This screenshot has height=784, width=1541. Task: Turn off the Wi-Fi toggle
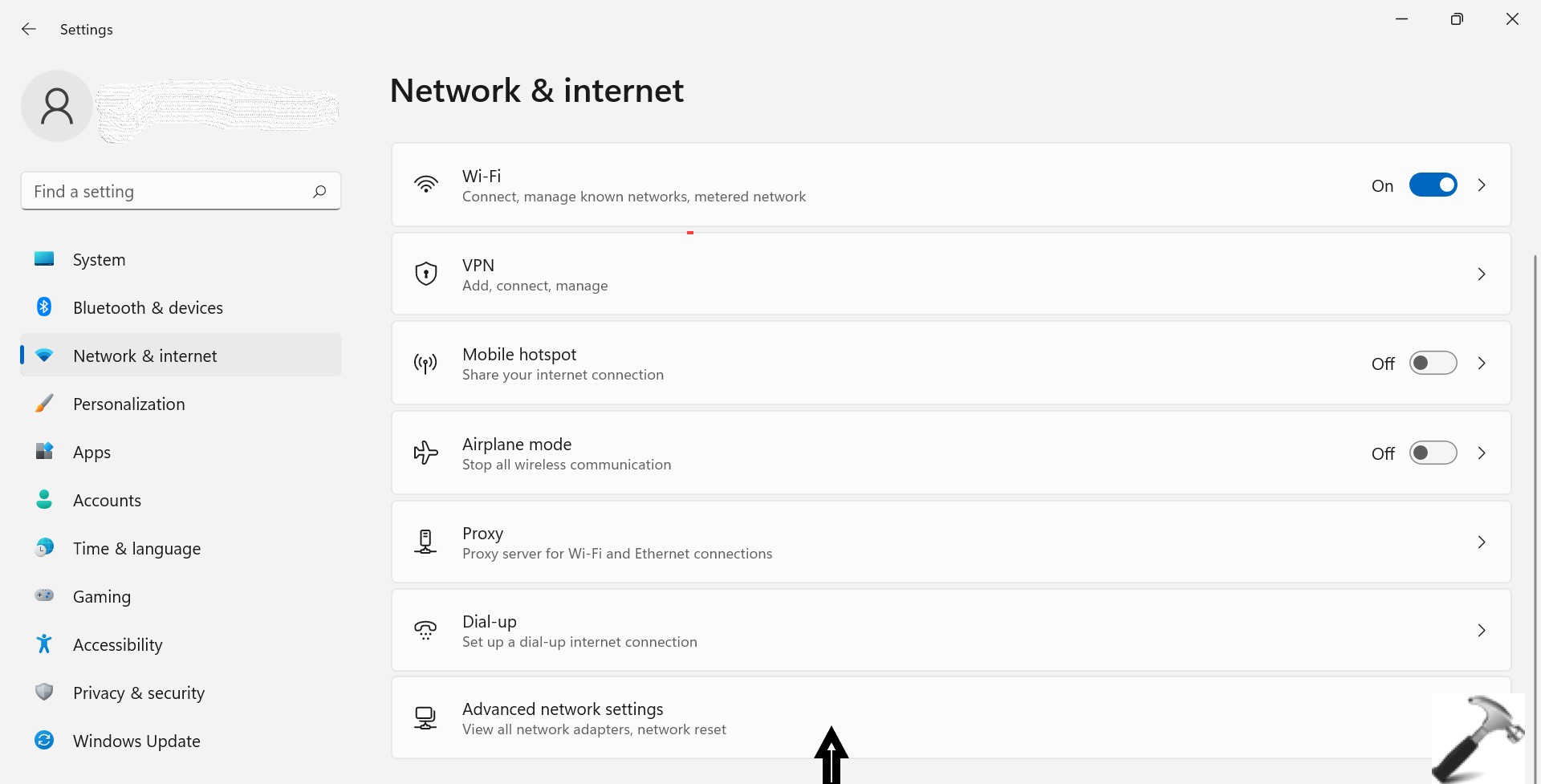tap(1433, 185)
